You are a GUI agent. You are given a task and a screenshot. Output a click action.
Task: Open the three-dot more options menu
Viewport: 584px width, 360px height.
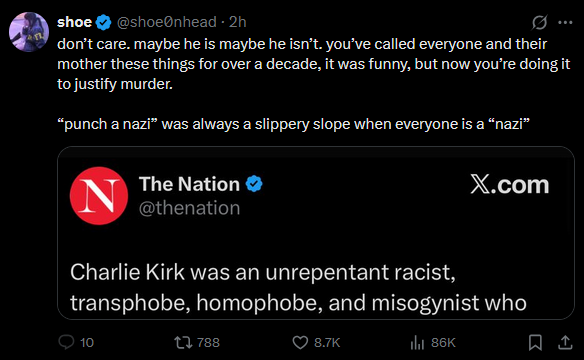[x=565, y=22]
